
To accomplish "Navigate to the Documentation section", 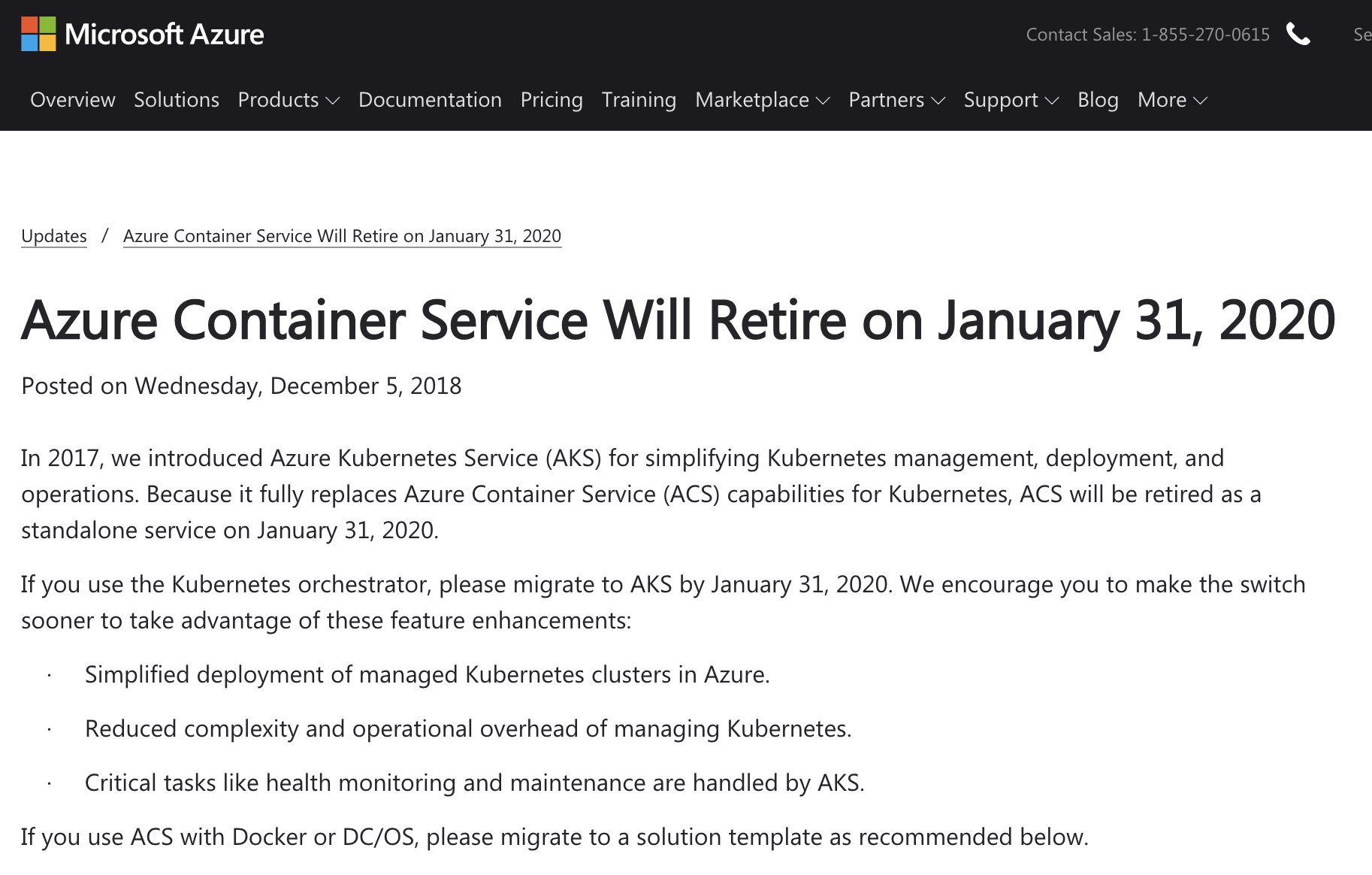I will click(x=430, y=100).
